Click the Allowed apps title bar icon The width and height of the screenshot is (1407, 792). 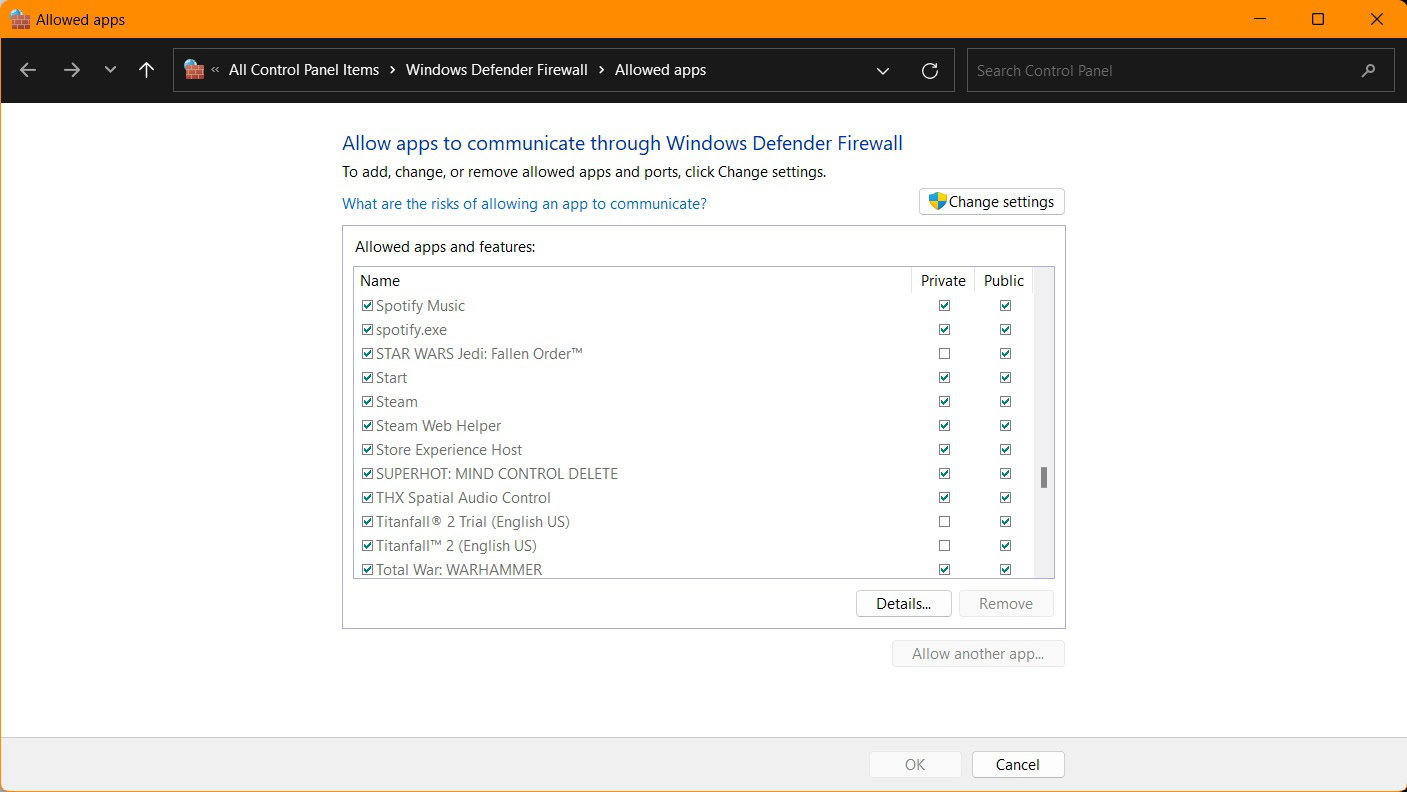[19, 19]
